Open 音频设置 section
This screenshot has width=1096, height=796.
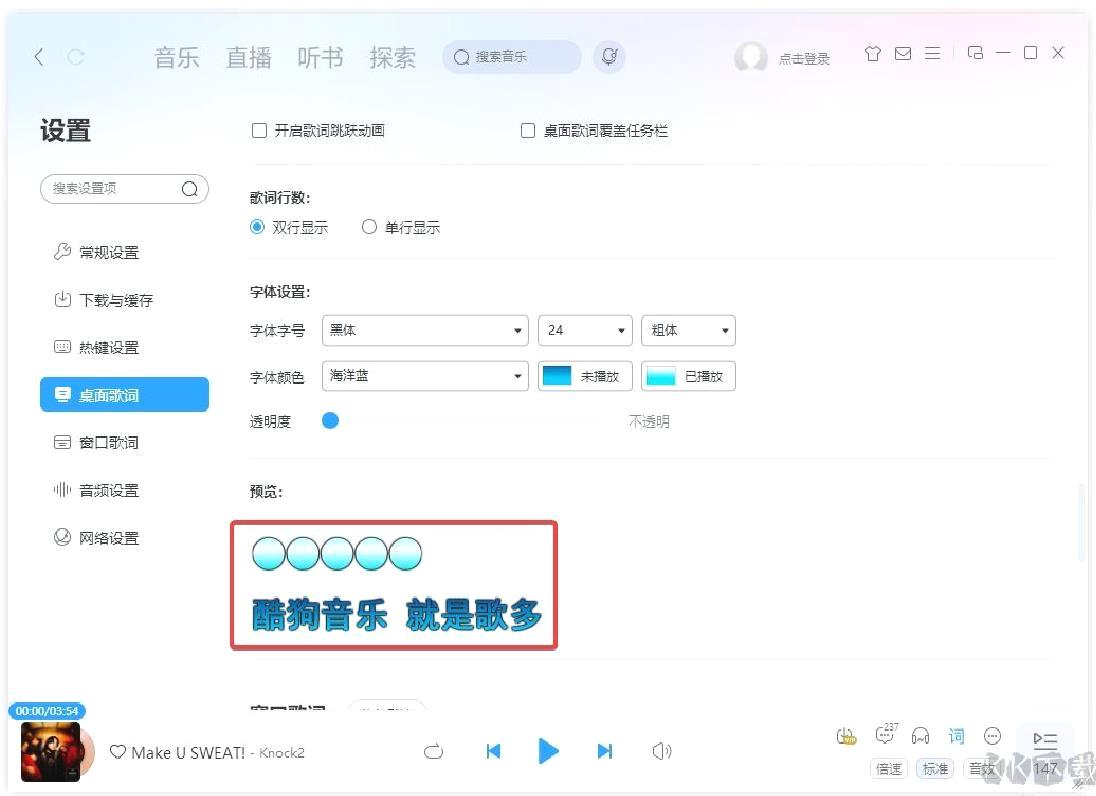pyautogui.click(x=124, y=490)
